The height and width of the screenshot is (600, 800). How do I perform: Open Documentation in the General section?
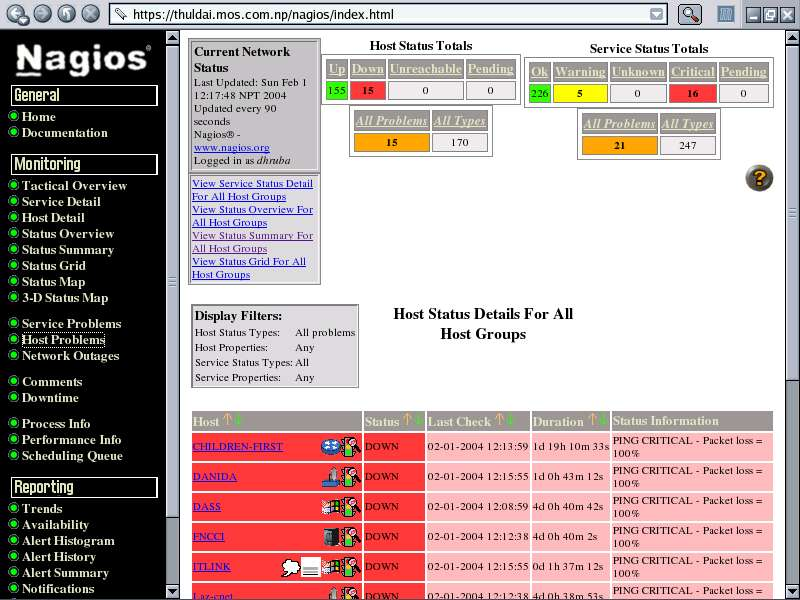click(64, 133)
